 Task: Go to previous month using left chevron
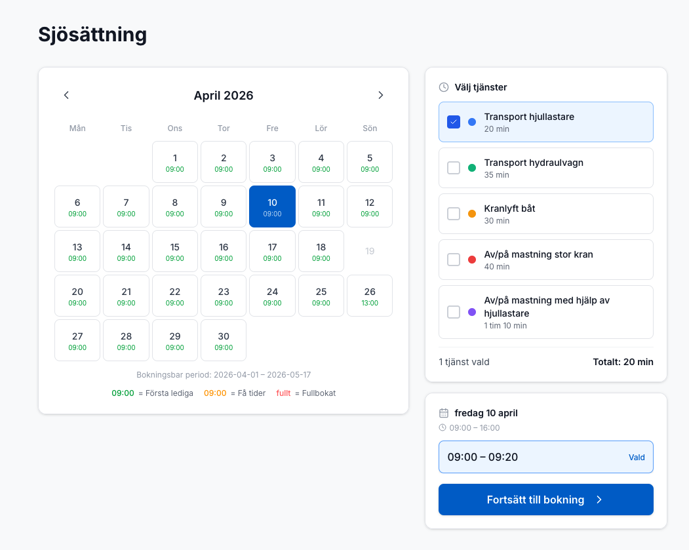click(67, 95)
